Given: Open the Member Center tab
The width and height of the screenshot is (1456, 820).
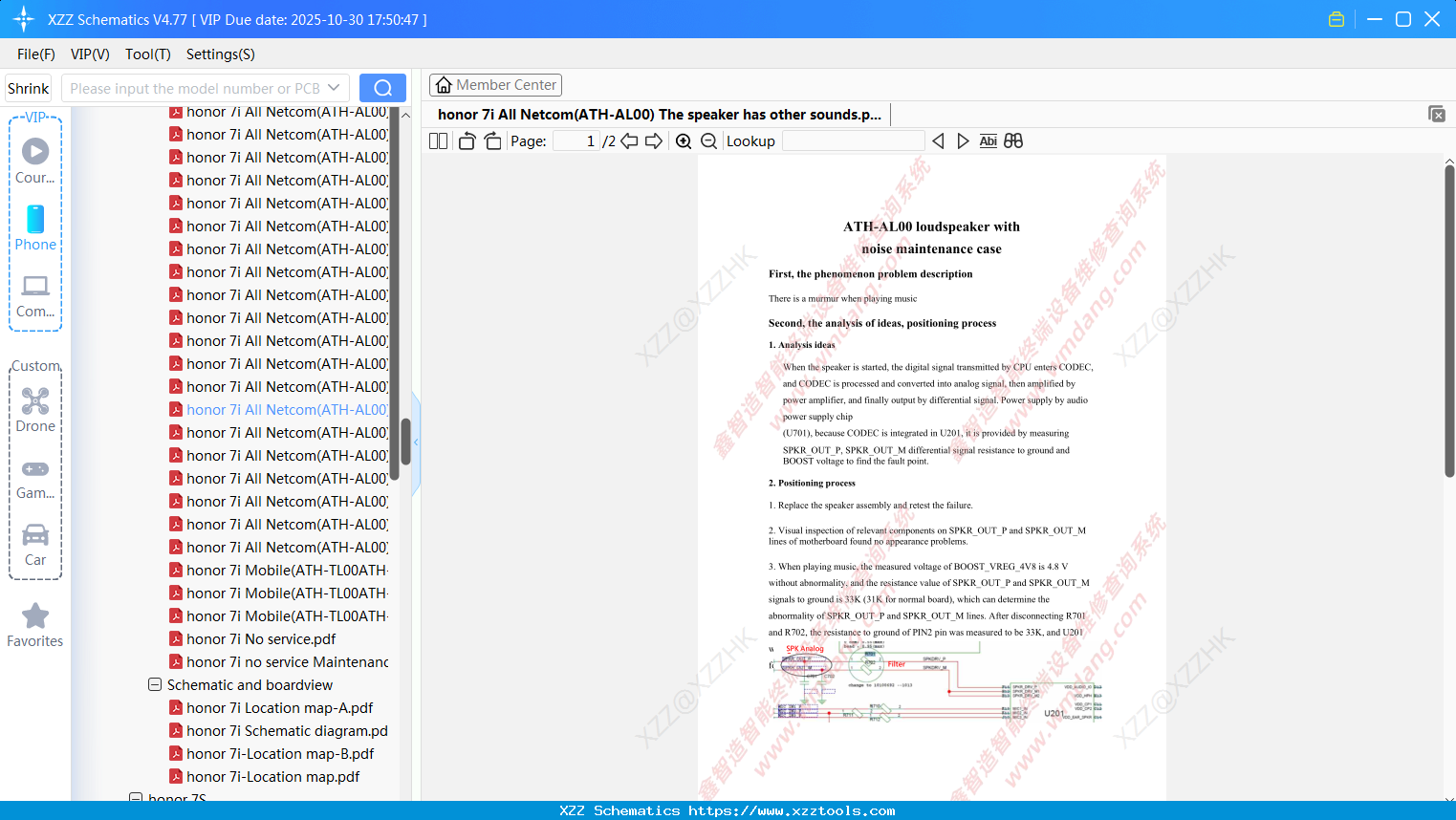Looking at the screenshot, I should point(495,85).
